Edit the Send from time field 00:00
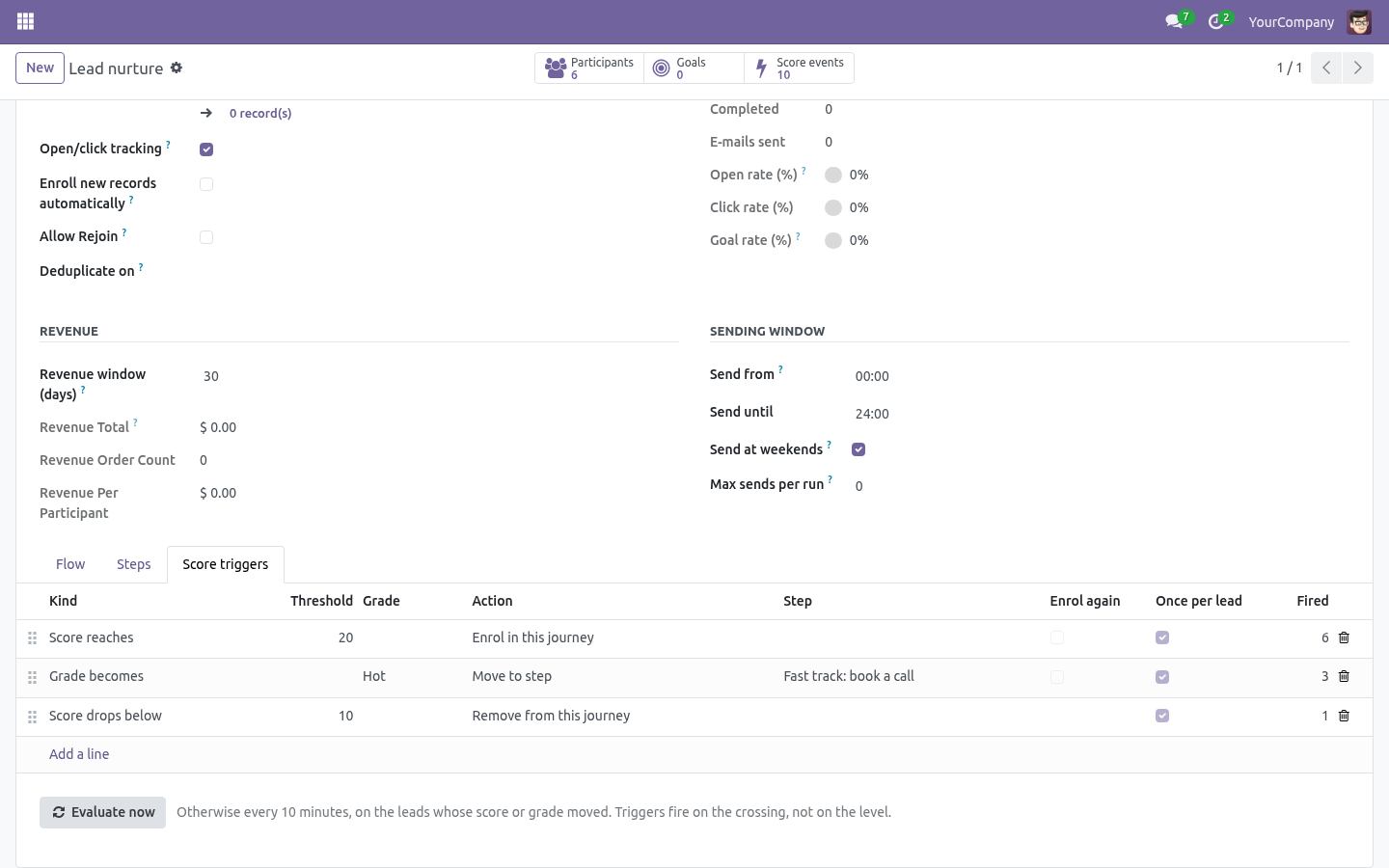This screenshot has width=1389, height=868. pyautogui.click(x=1100, y=376)
